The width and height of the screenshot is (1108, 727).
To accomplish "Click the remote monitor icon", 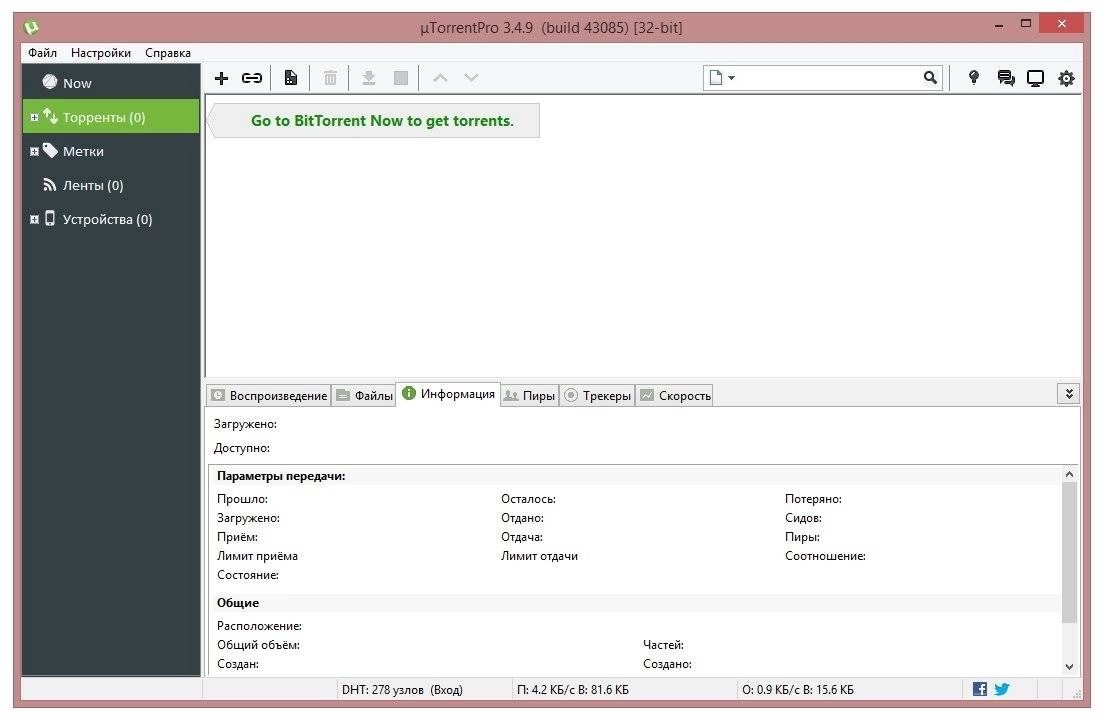I will (x=1035, y=78).
